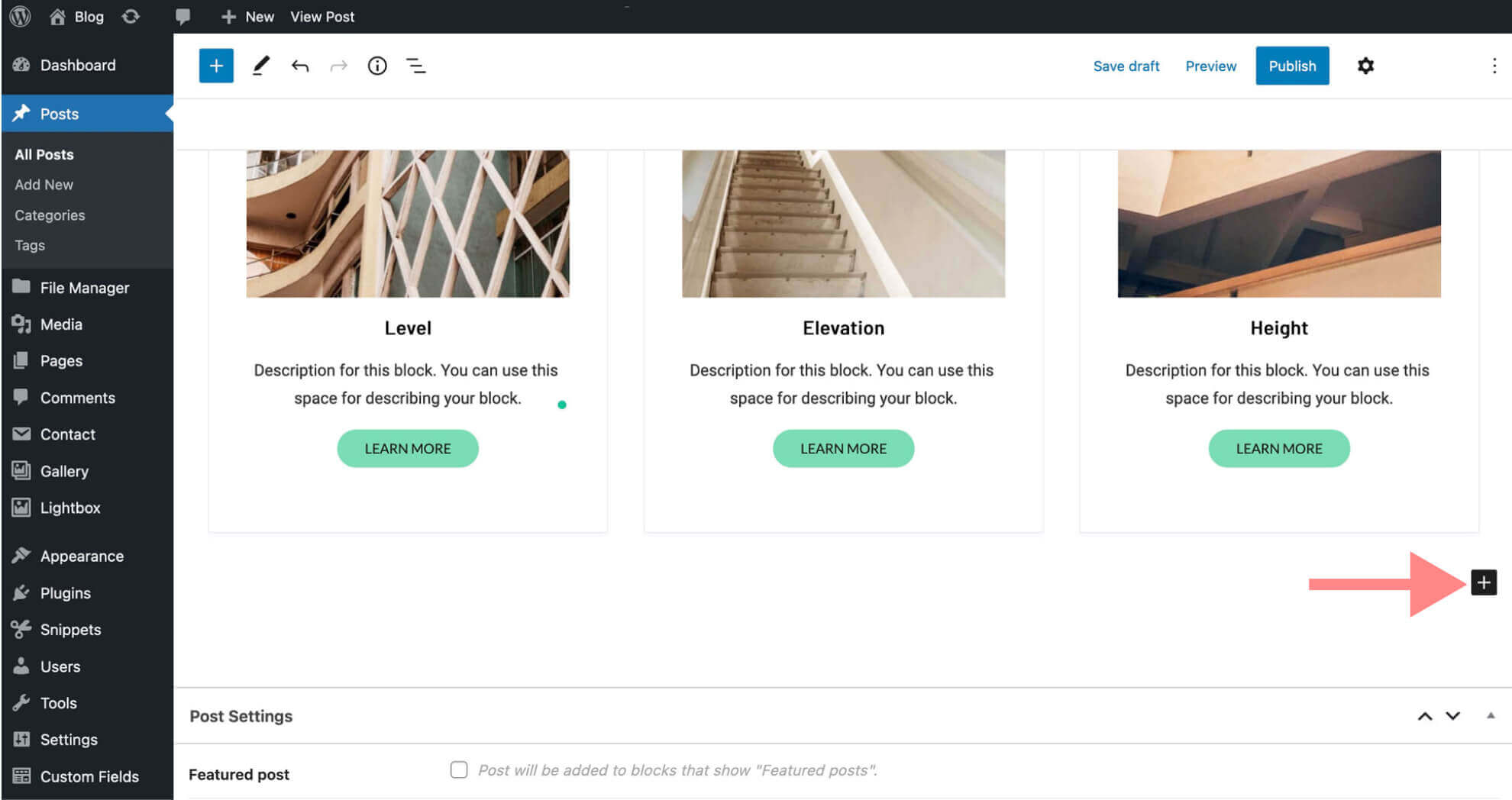Open Categories submenu item

coord(50,215)
